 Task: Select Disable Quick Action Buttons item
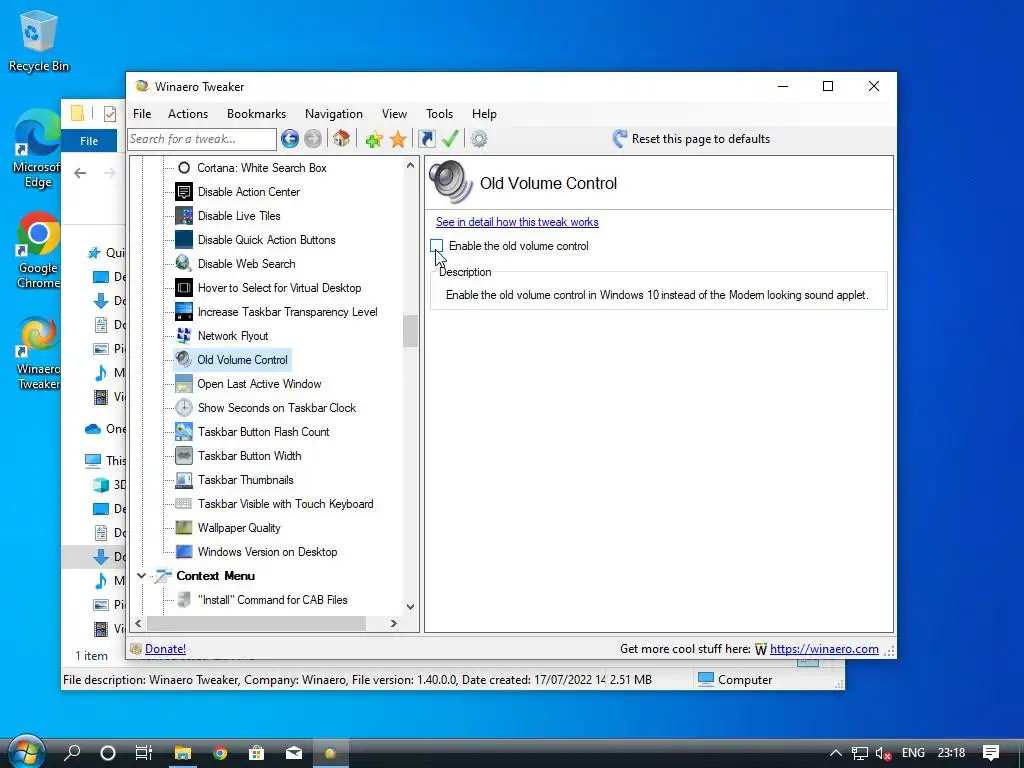(266, 240)
